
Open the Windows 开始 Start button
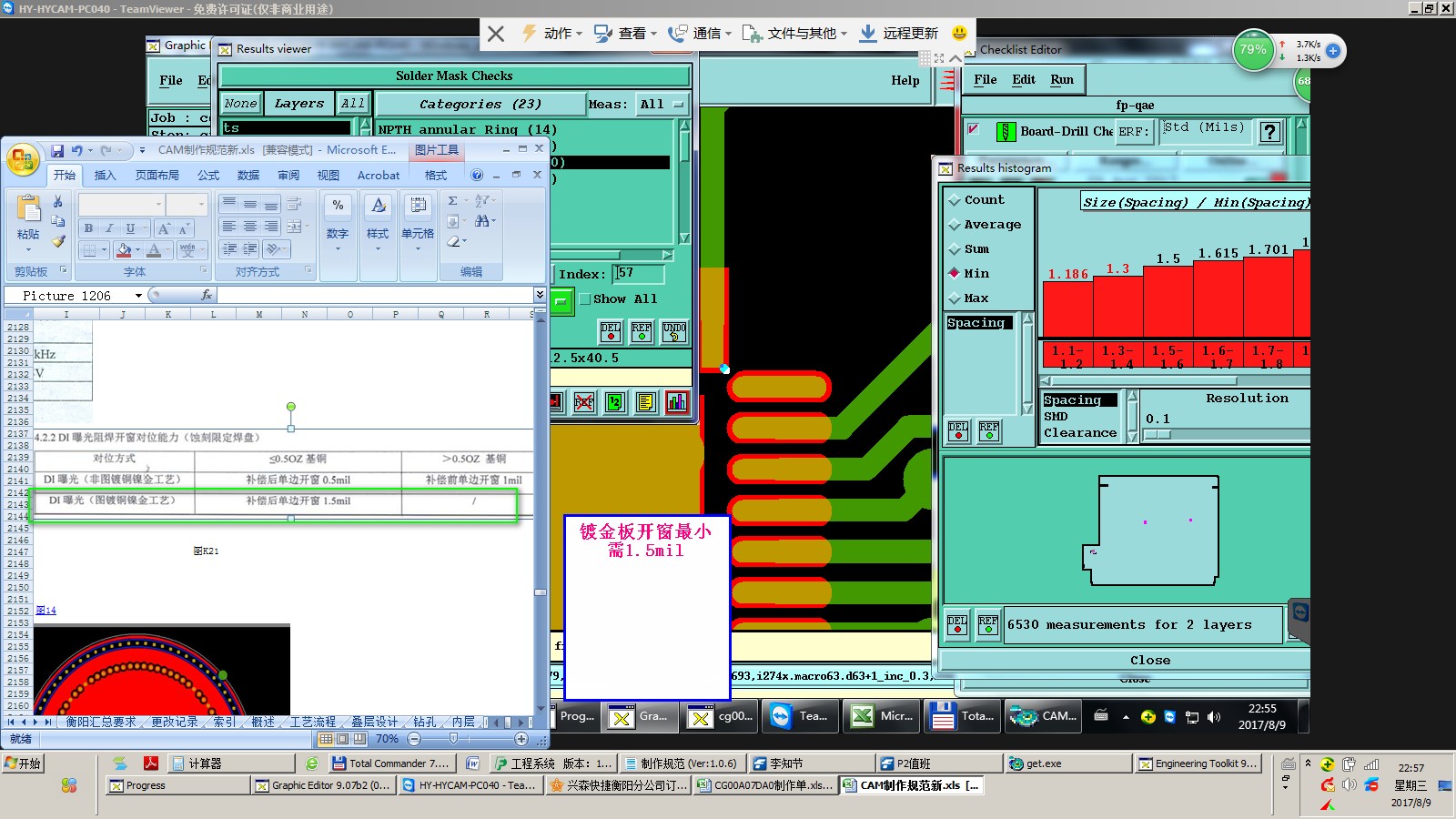pyautogui.click(x=23, y=763)
